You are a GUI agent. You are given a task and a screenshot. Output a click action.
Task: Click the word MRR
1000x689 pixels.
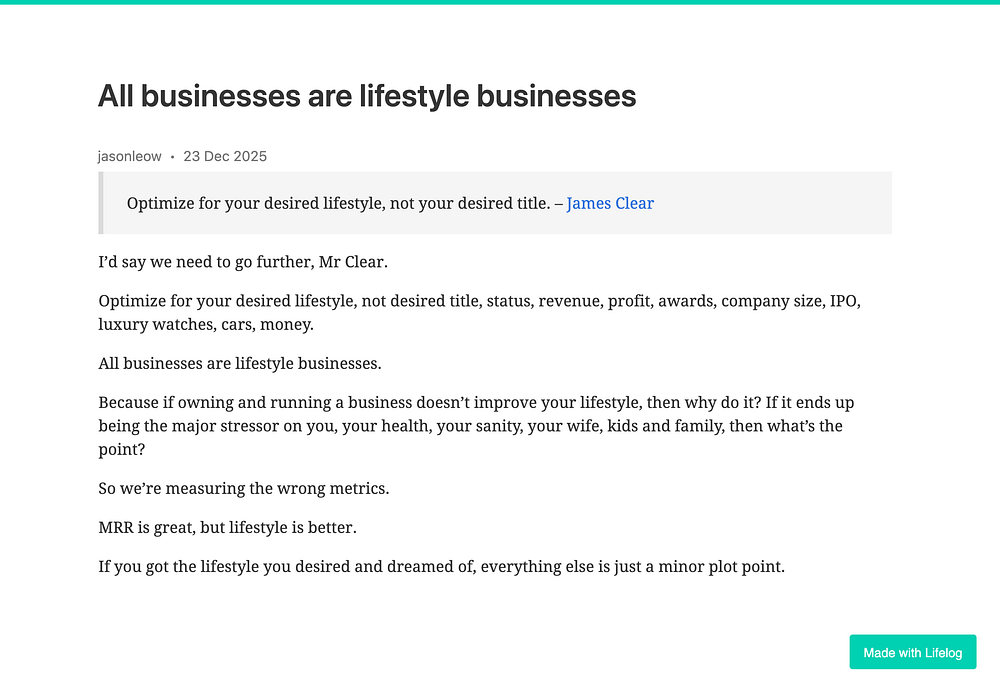click(116, 527)
